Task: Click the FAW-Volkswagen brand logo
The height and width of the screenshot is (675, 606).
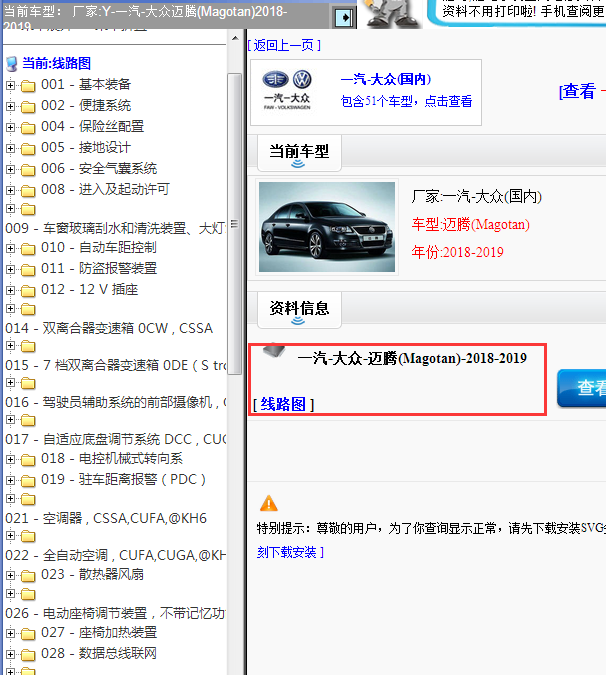Action: (x=287, y=91)
